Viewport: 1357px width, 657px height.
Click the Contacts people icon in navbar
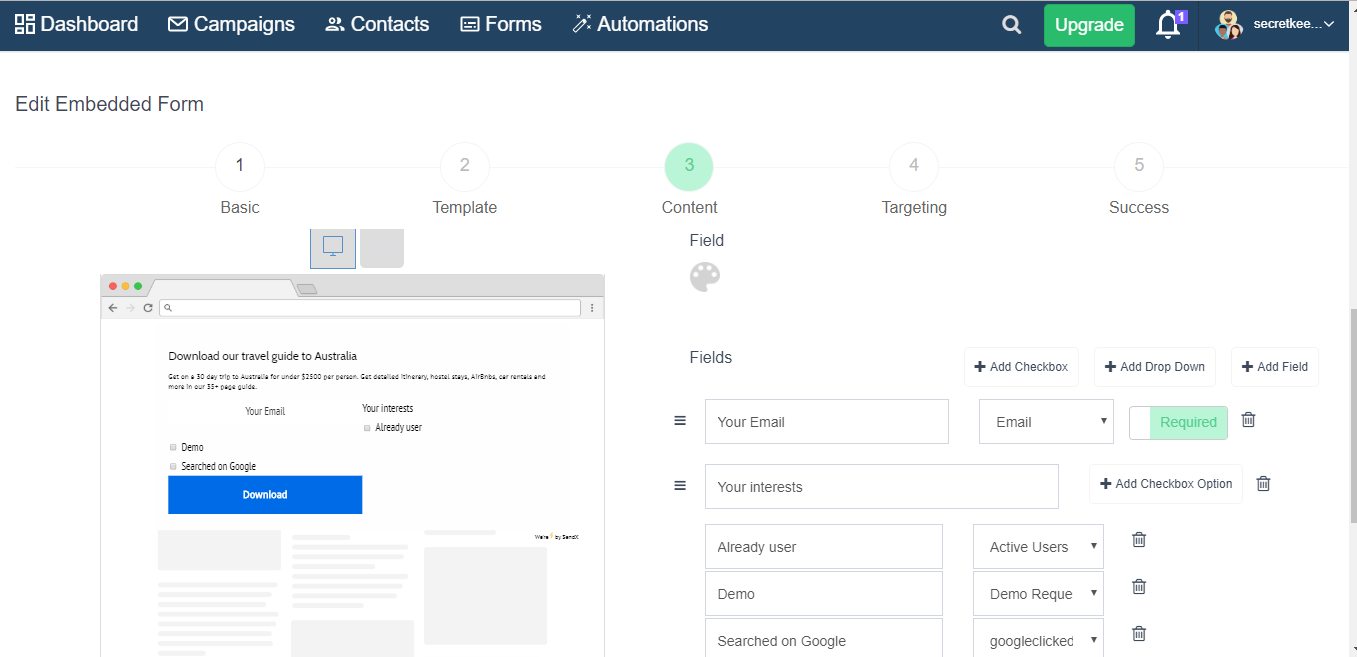click(338, 24)
